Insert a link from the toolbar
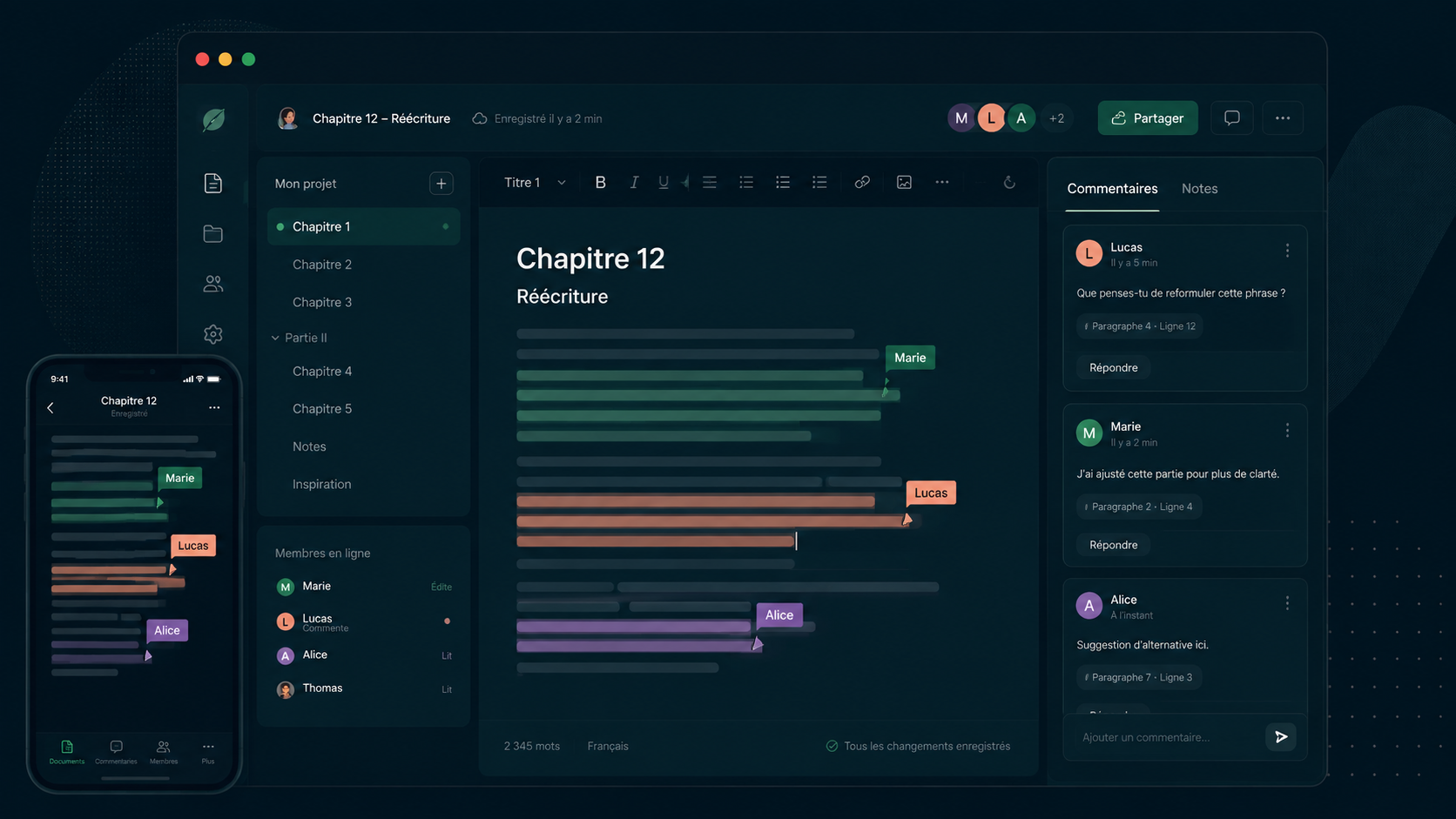The image size is (1456, 819). point(862,182)
